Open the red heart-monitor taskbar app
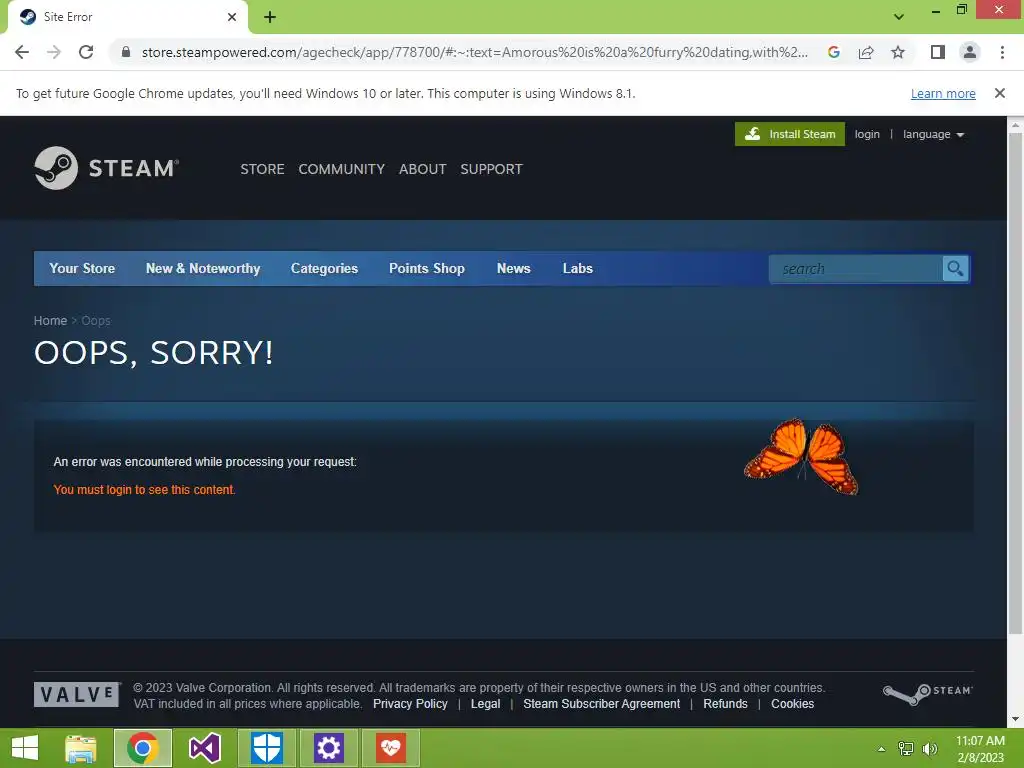Screen dimensions: 1024x768 391,748
